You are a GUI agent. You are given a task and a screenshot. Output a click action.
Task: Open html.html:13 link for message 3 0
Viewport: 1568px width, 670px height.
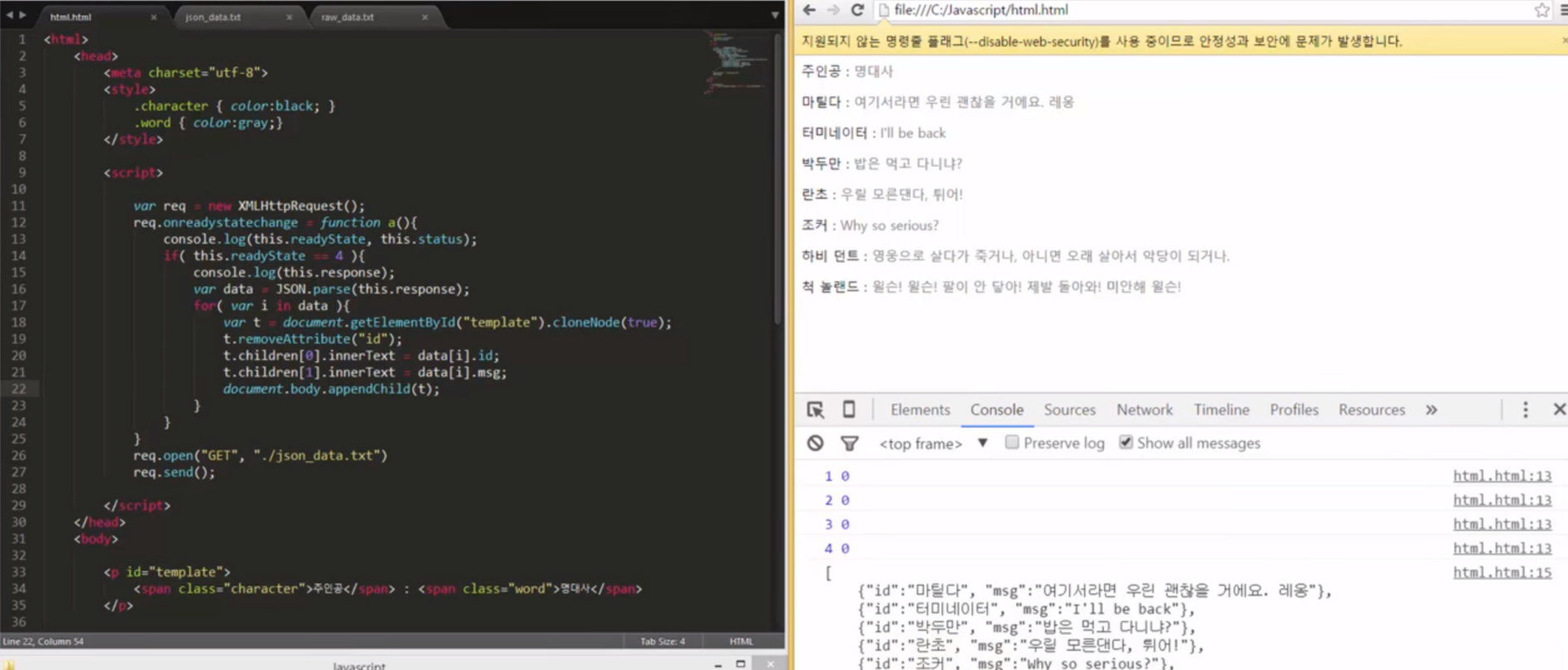[x=1501, y=524]
